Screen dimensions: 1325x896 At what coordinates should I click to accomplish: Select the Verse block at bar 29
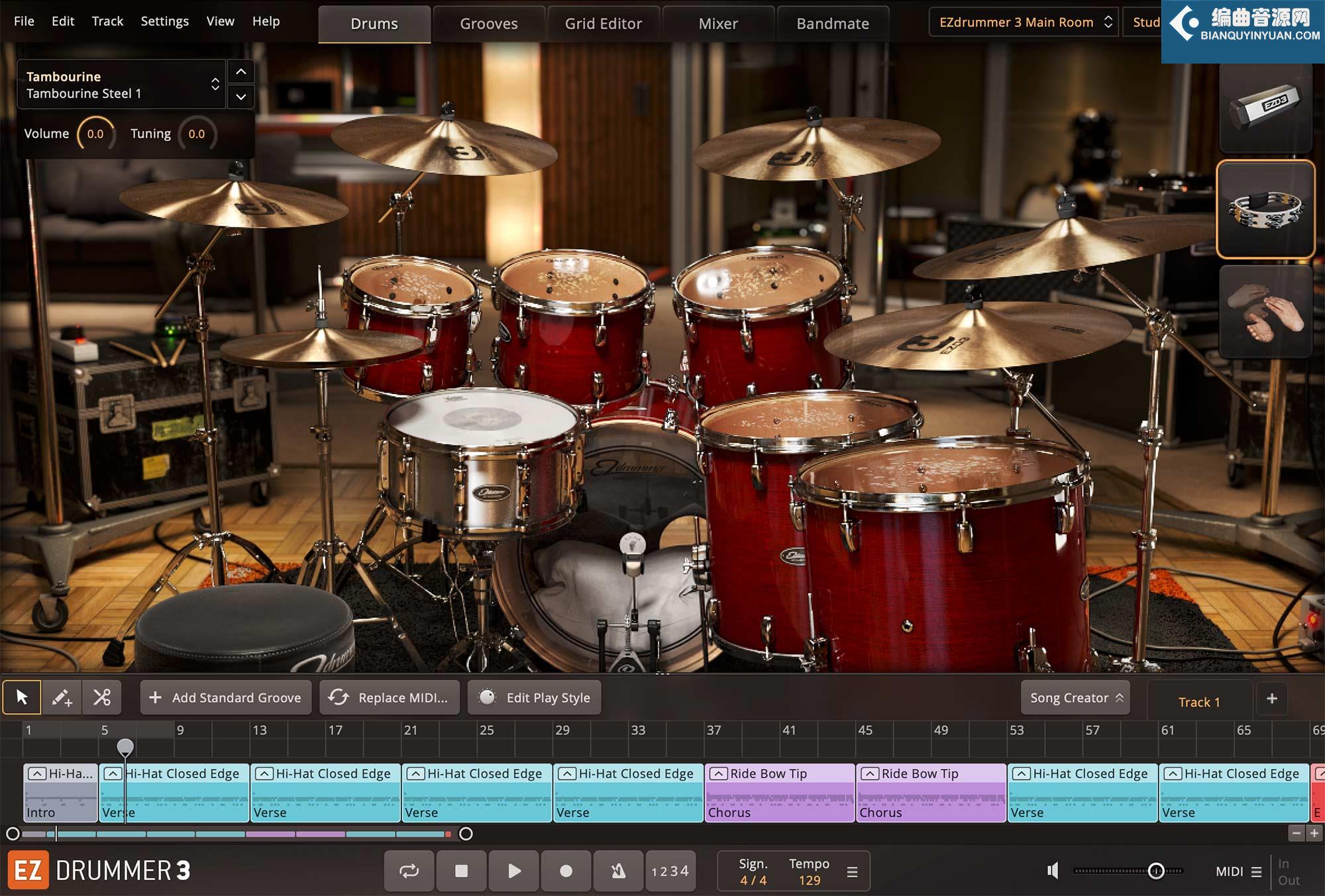628,793
